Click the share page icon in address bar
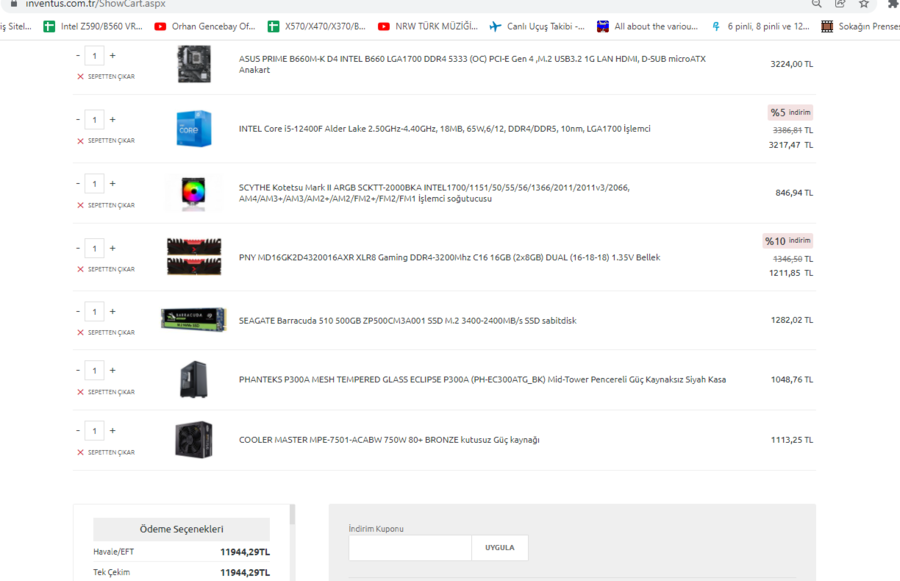 tap(840, 3)
